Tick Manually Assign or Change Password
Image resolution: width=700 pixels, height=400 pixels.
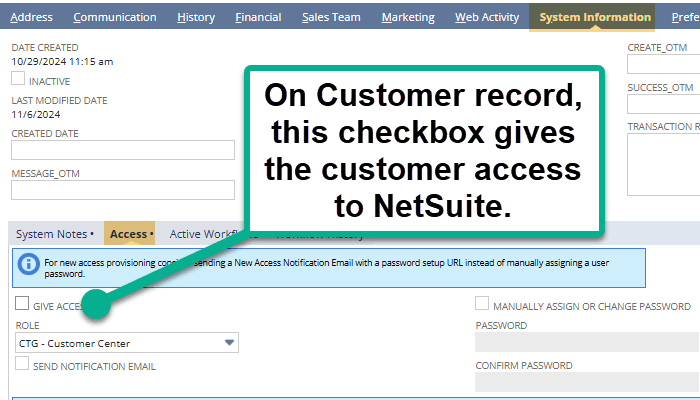pyautogui.click(x=482, y=303)
